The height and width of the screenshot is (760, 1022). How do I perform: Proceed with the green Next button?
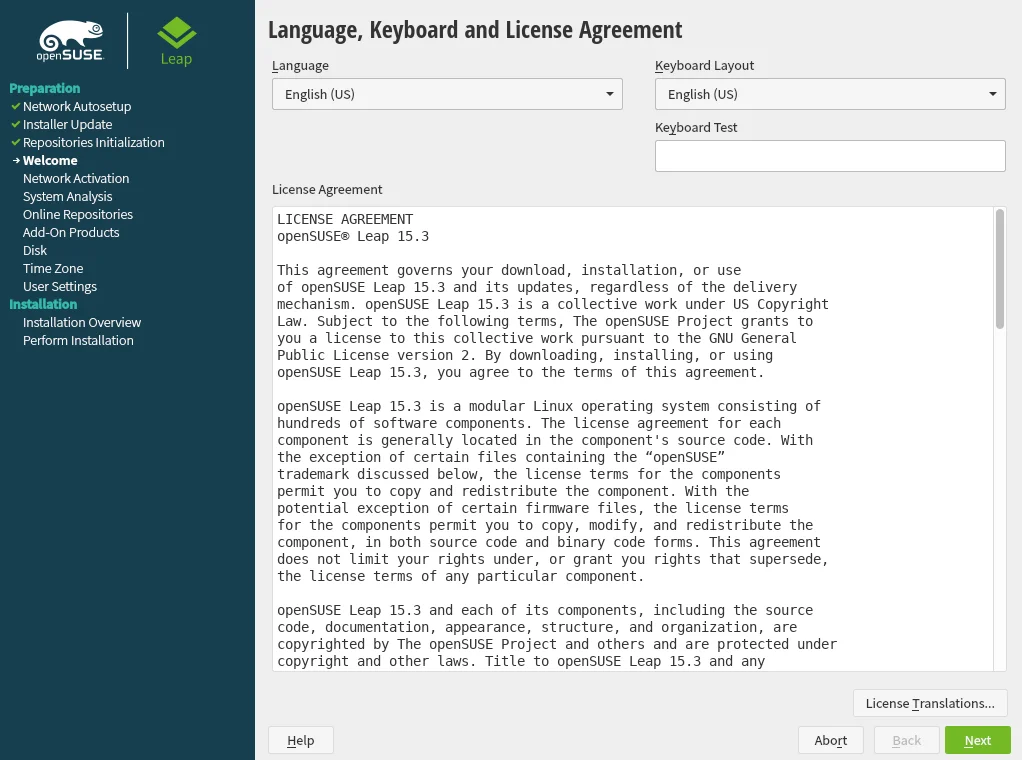[x=978, y=740]
